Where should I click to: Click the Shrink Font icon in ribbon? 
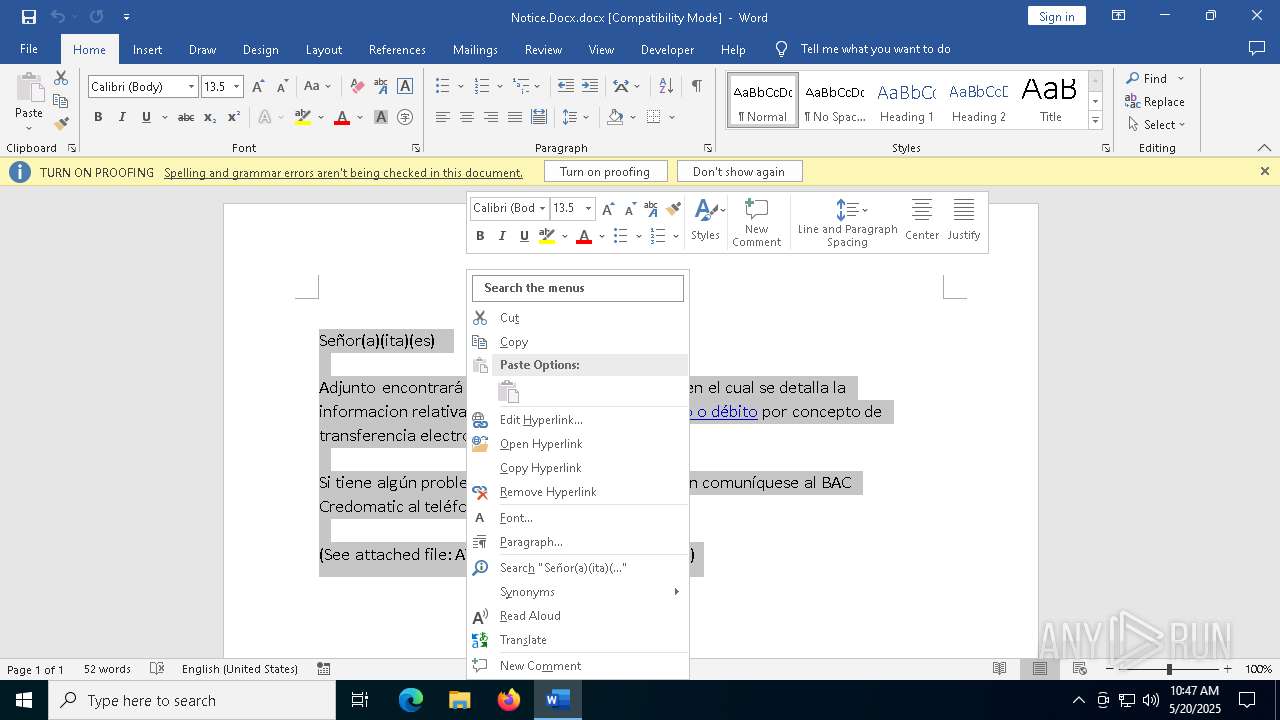[282, 87]
